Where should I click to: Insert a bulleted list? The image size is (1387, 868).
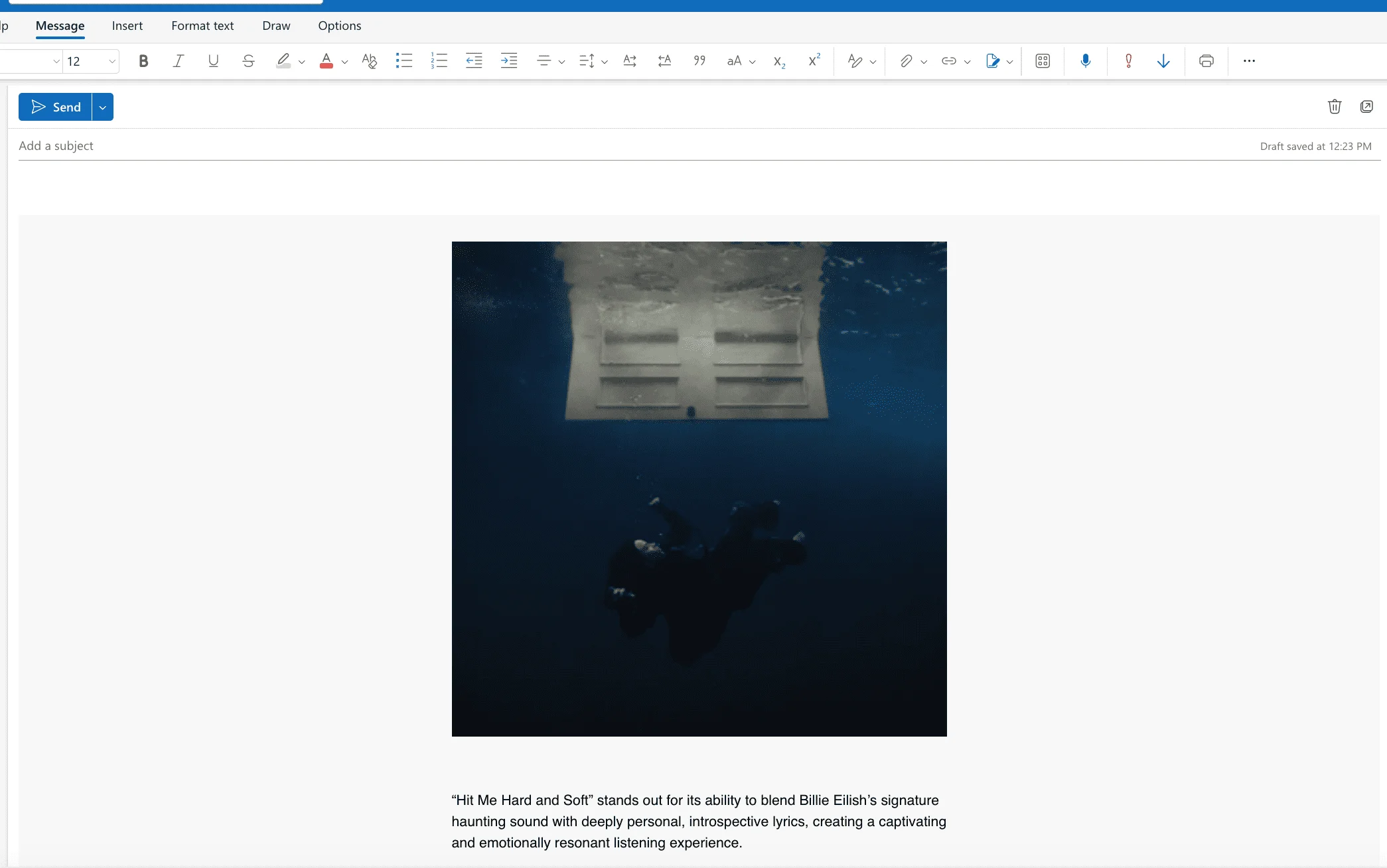404,61
